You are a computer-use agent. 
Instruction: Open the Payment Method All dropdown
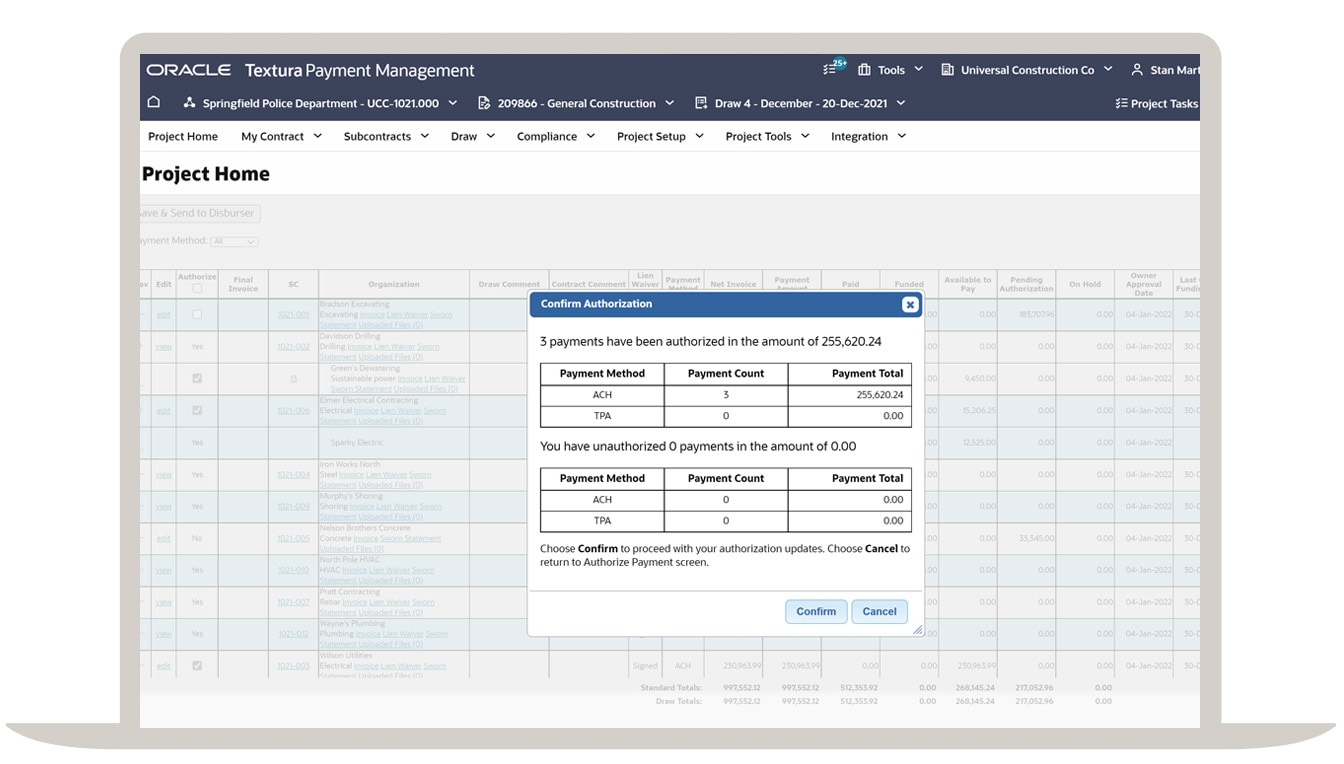click(x=235, y=241)
